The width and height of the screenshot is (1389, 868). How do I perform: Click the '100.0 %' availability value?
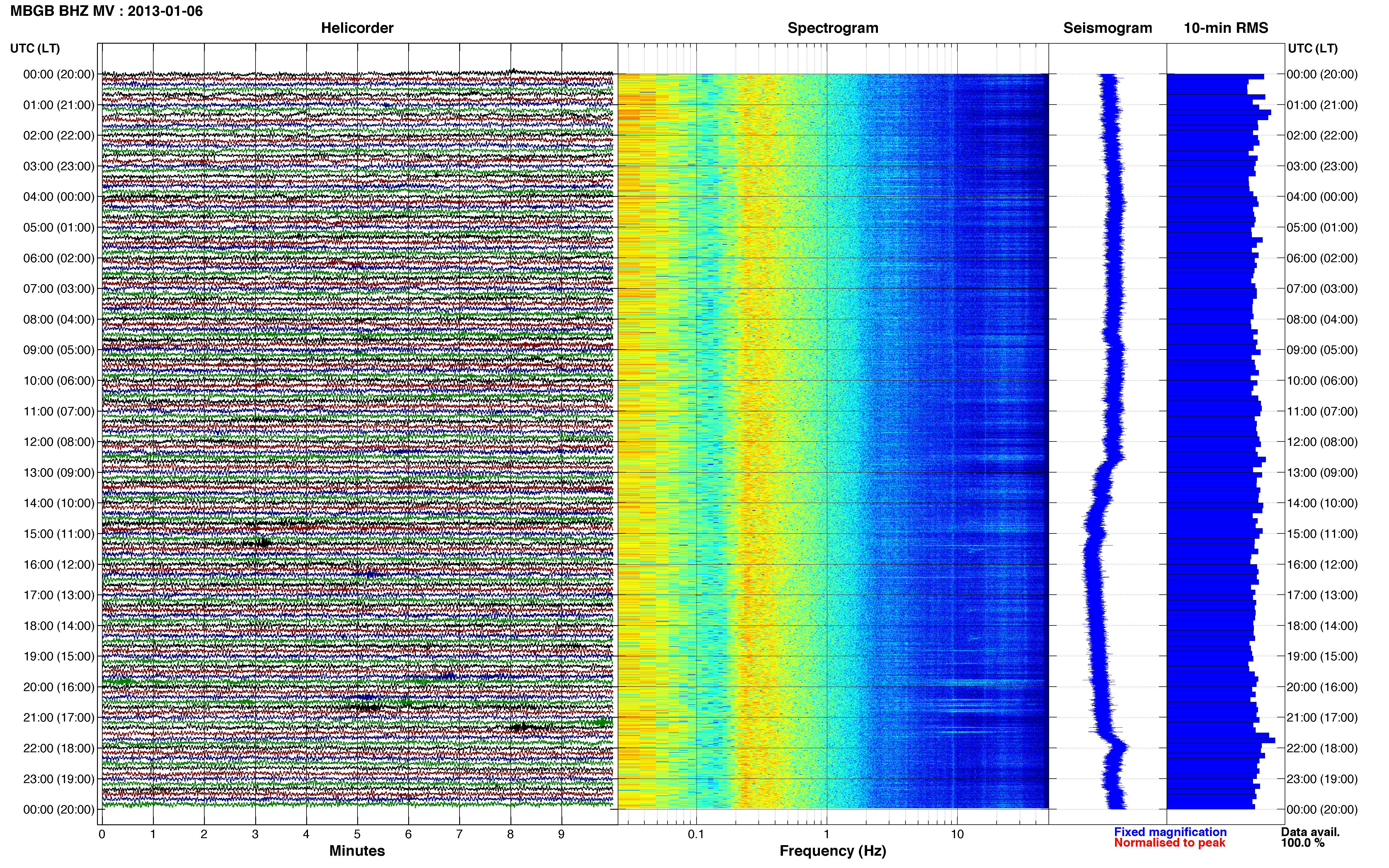pyautogui.click(x=1302, y=843)
